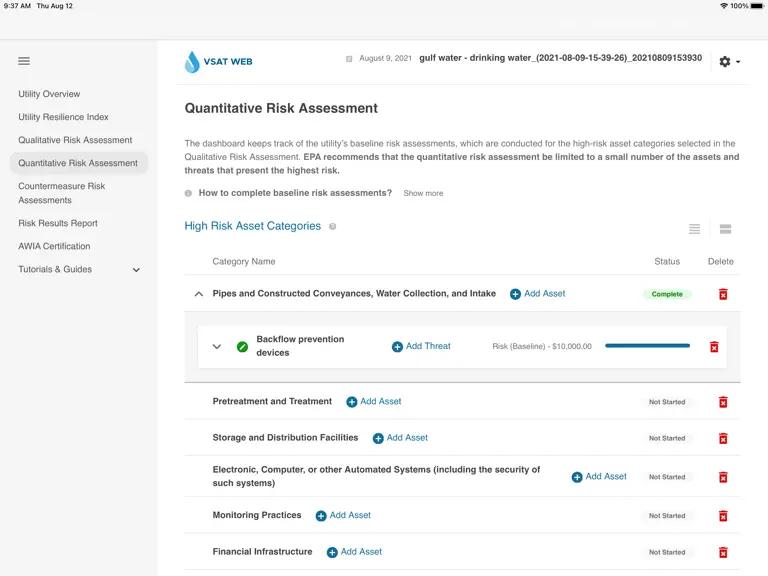Open Utility Overview page
The image size is (768, 576).
point(49,94)
